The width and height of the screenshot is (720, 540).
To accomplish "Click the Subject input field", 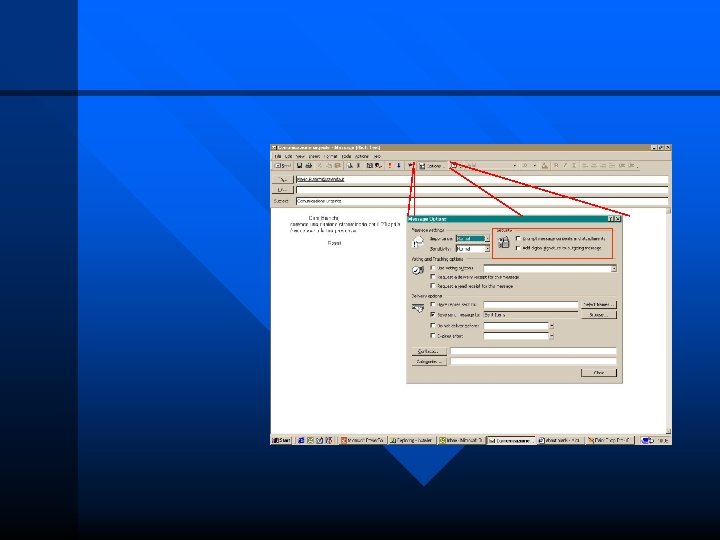I will pos(482,201).
